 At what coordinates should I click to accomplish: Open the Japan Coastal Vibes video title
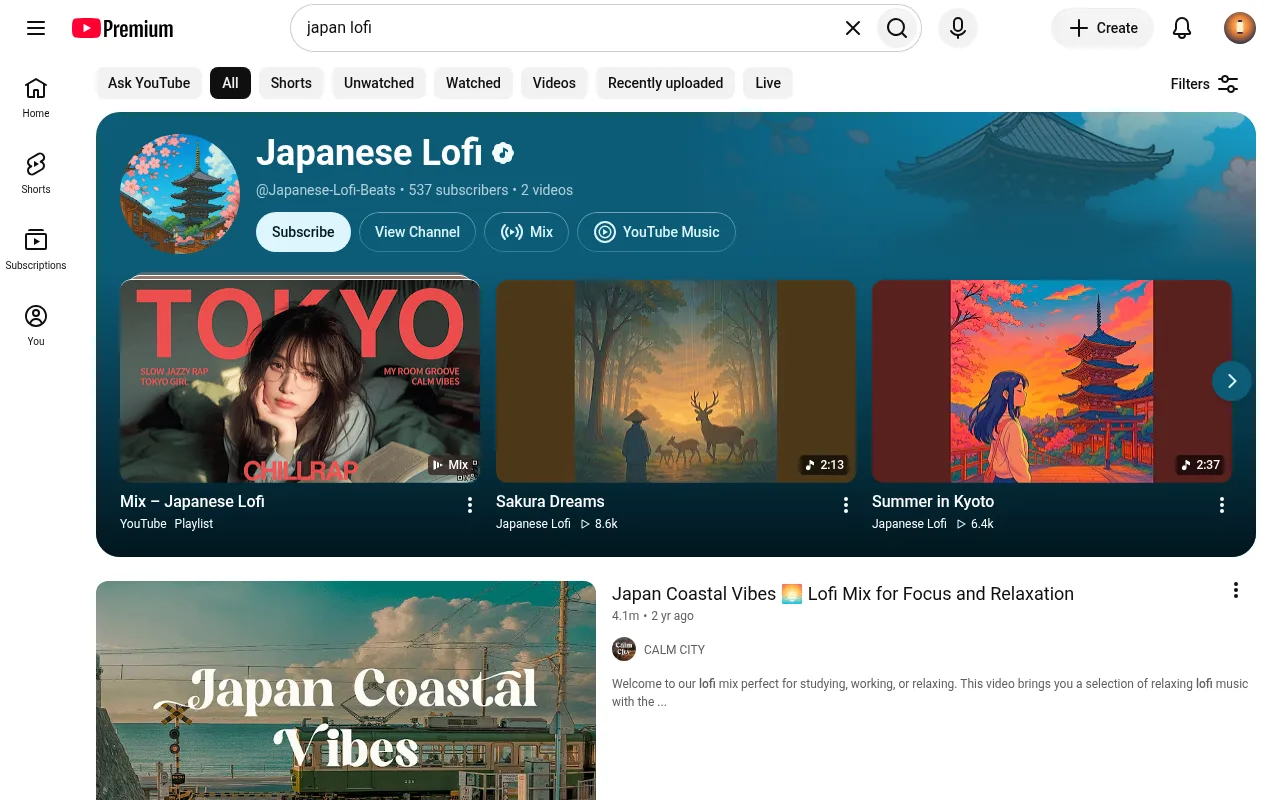coord(843,594)
